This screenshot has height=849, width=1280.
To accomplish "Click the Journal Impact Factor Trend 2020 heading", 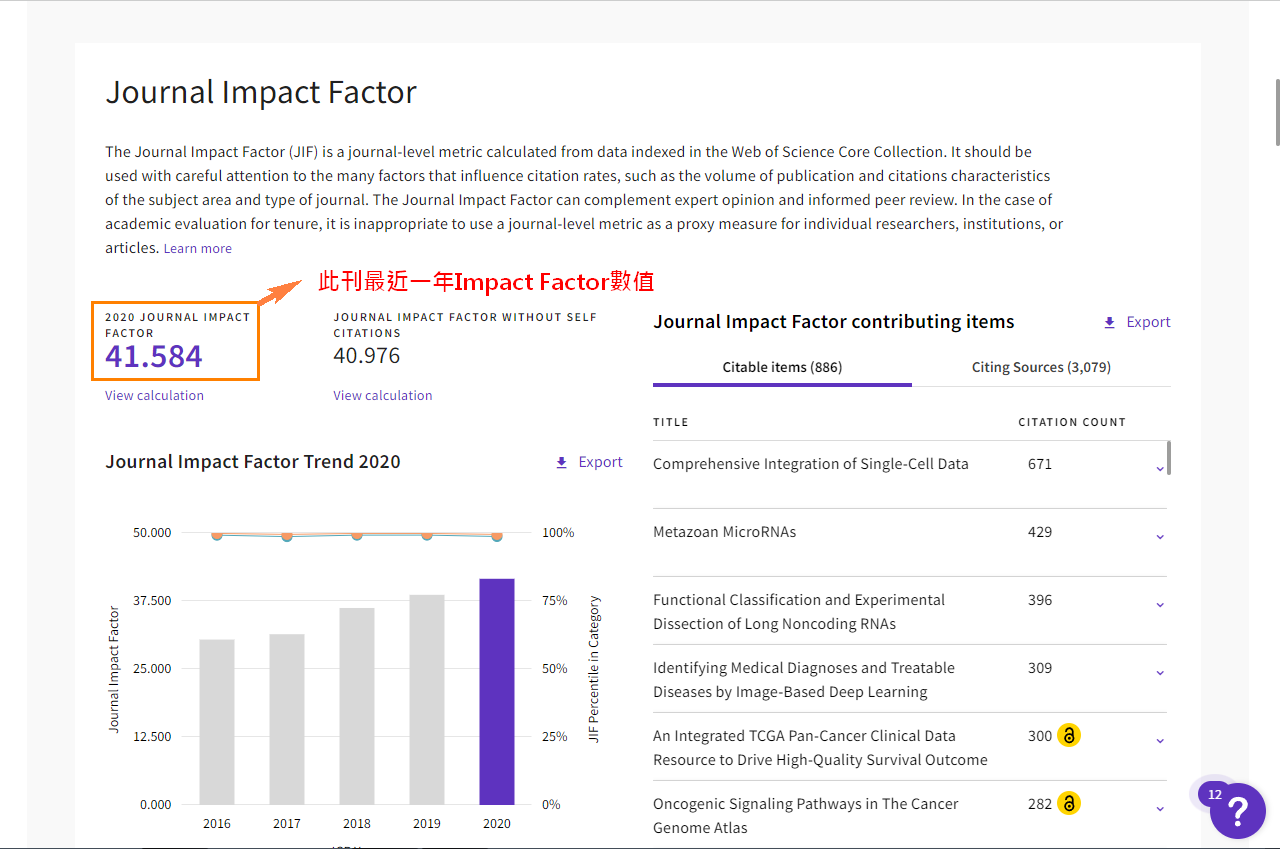I will coord(253,462).
